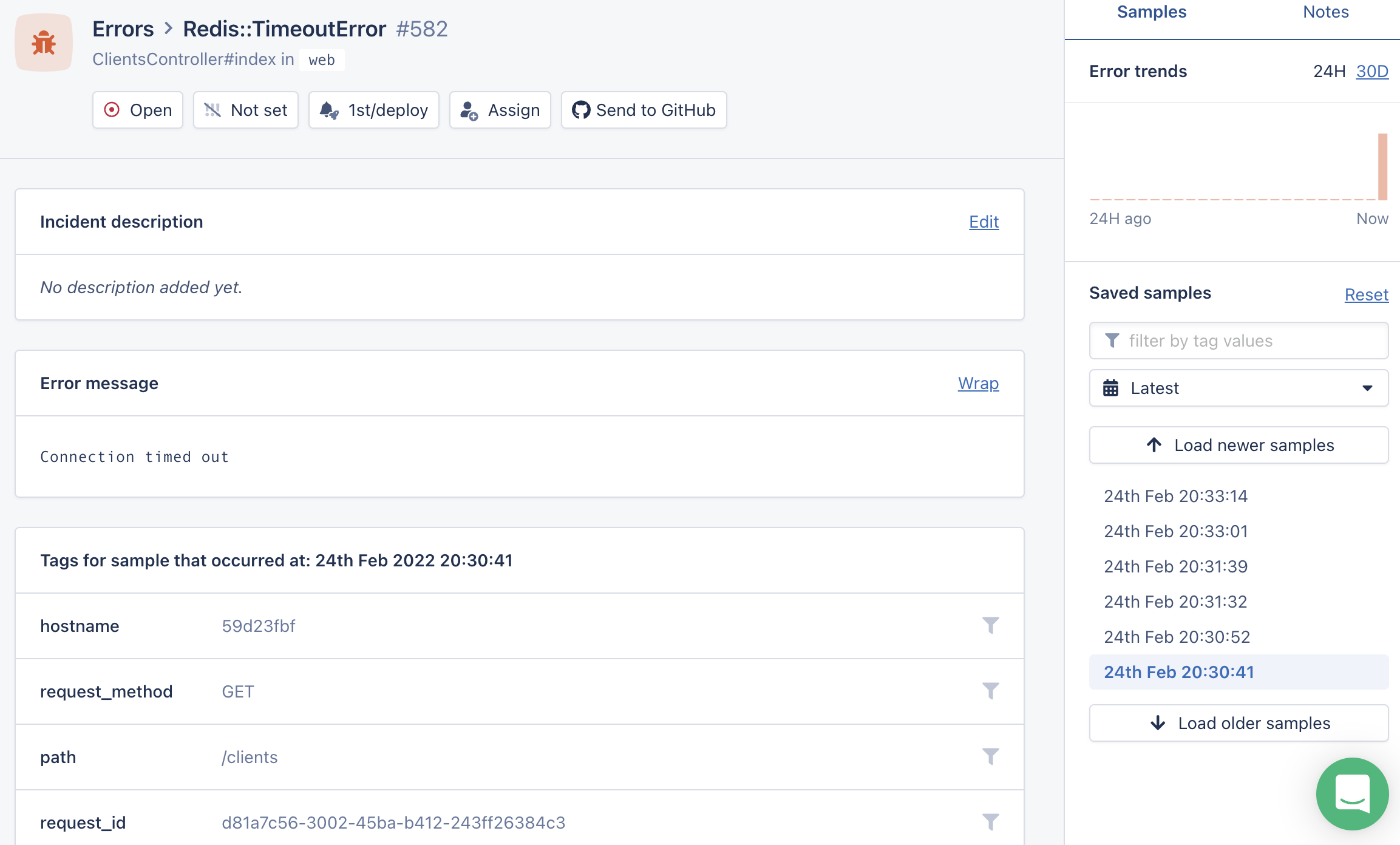Change the Open status dropdown

click(138, 110)
